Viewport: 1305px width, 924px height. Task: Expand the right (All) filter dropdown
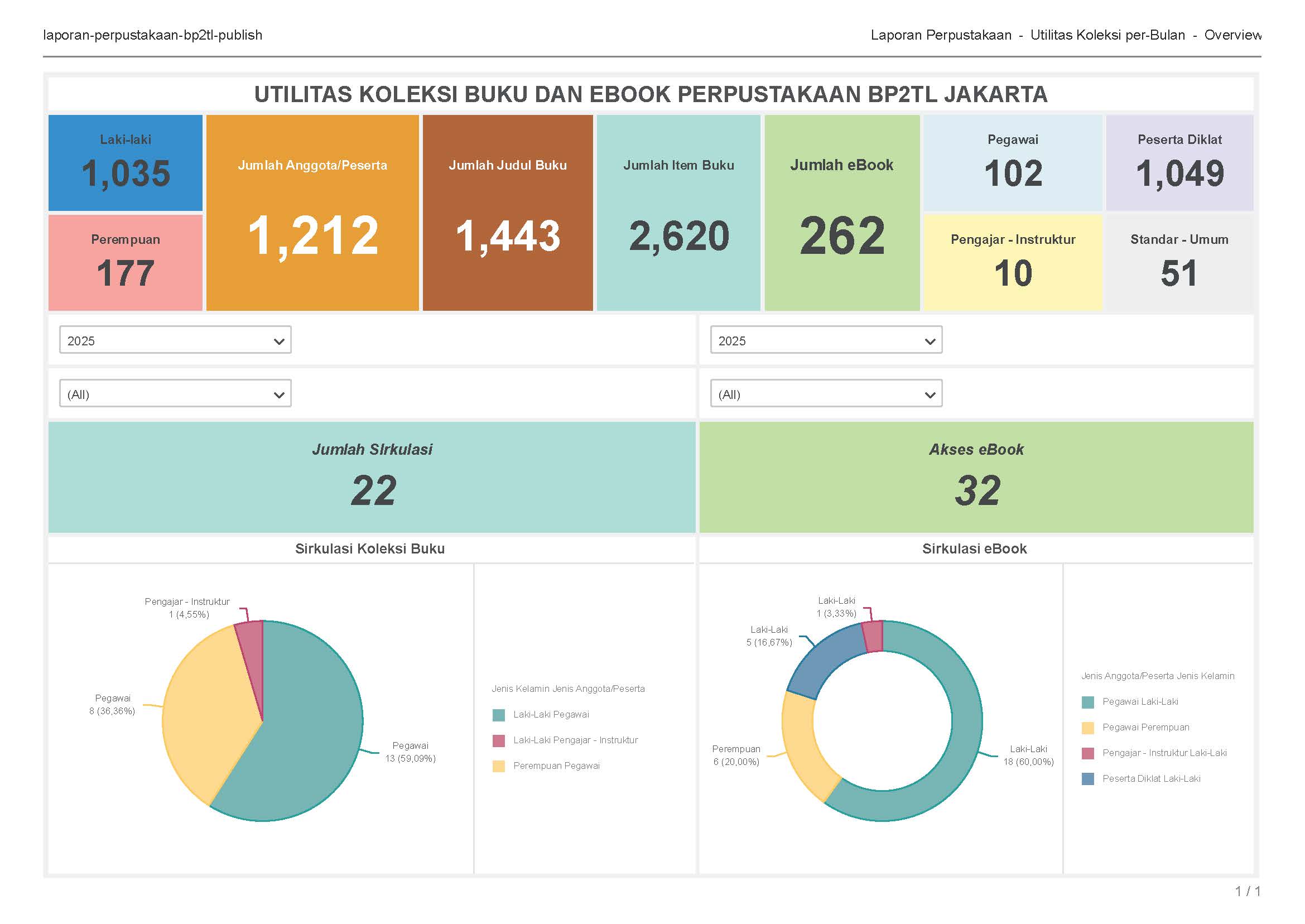click(825, 394)
